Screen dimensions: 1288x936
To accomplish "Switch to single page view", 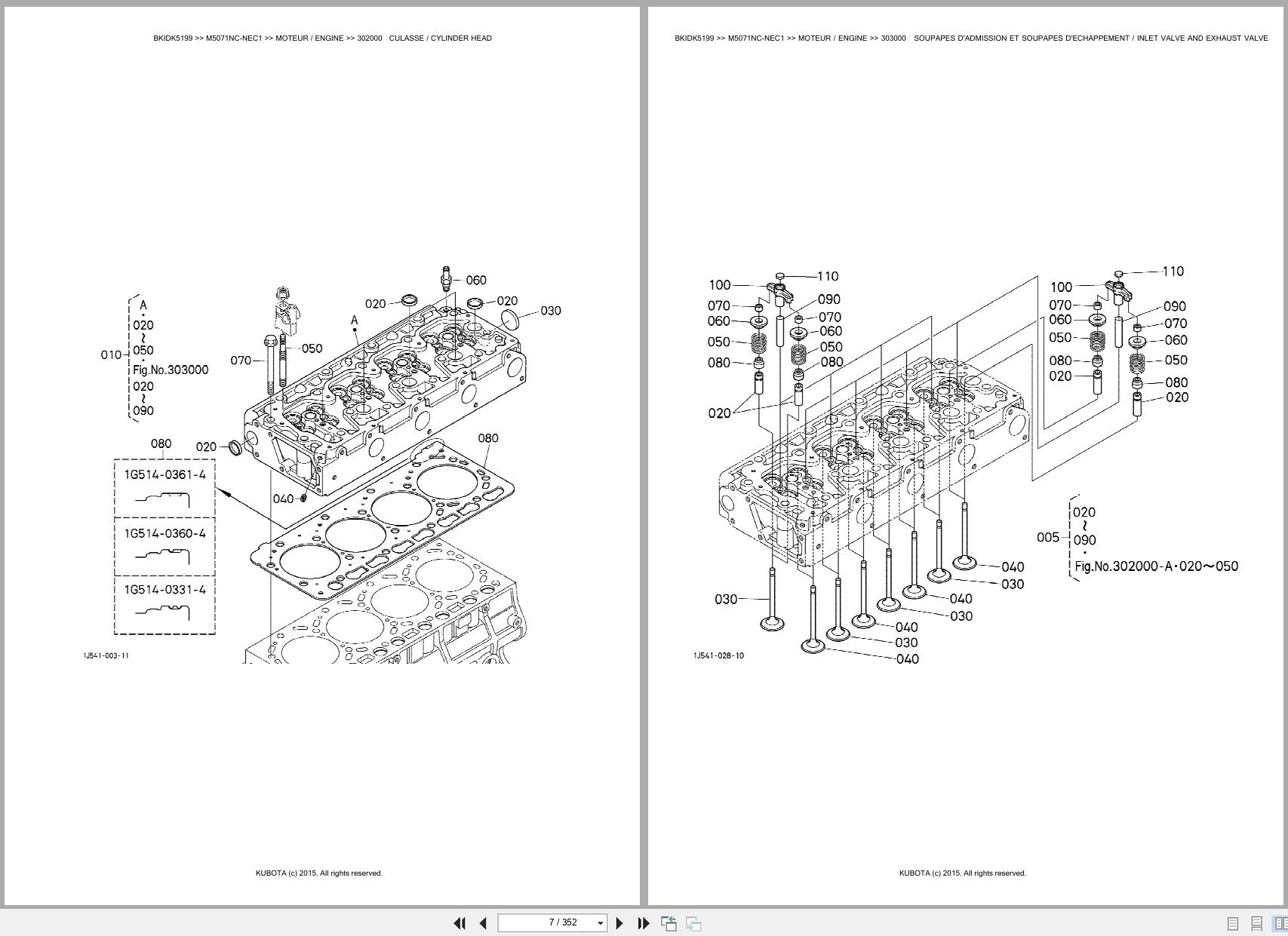I will 1232,922.
